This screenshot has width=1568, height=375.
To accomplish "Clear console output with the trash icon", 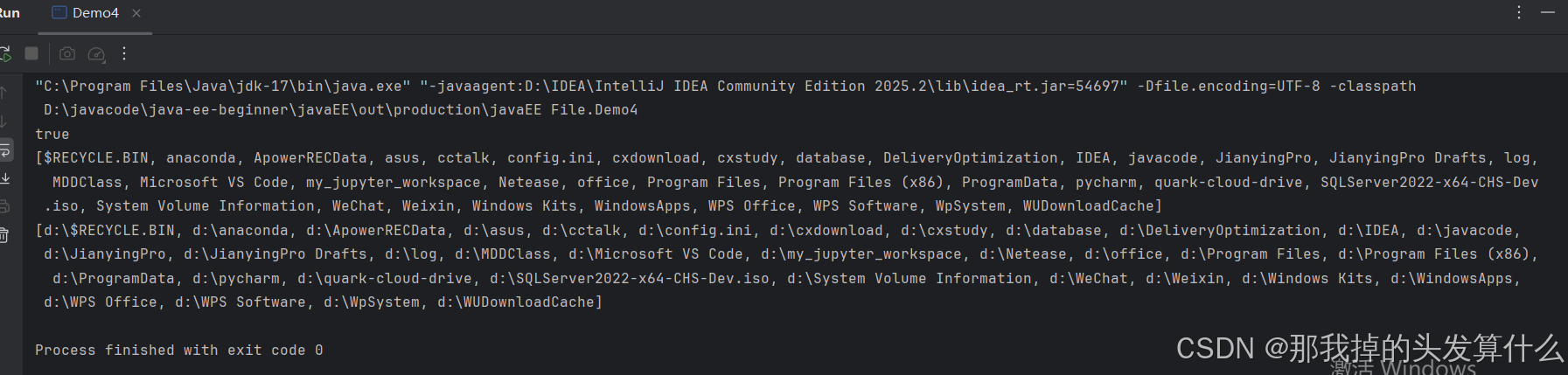I will click(4, 235).
